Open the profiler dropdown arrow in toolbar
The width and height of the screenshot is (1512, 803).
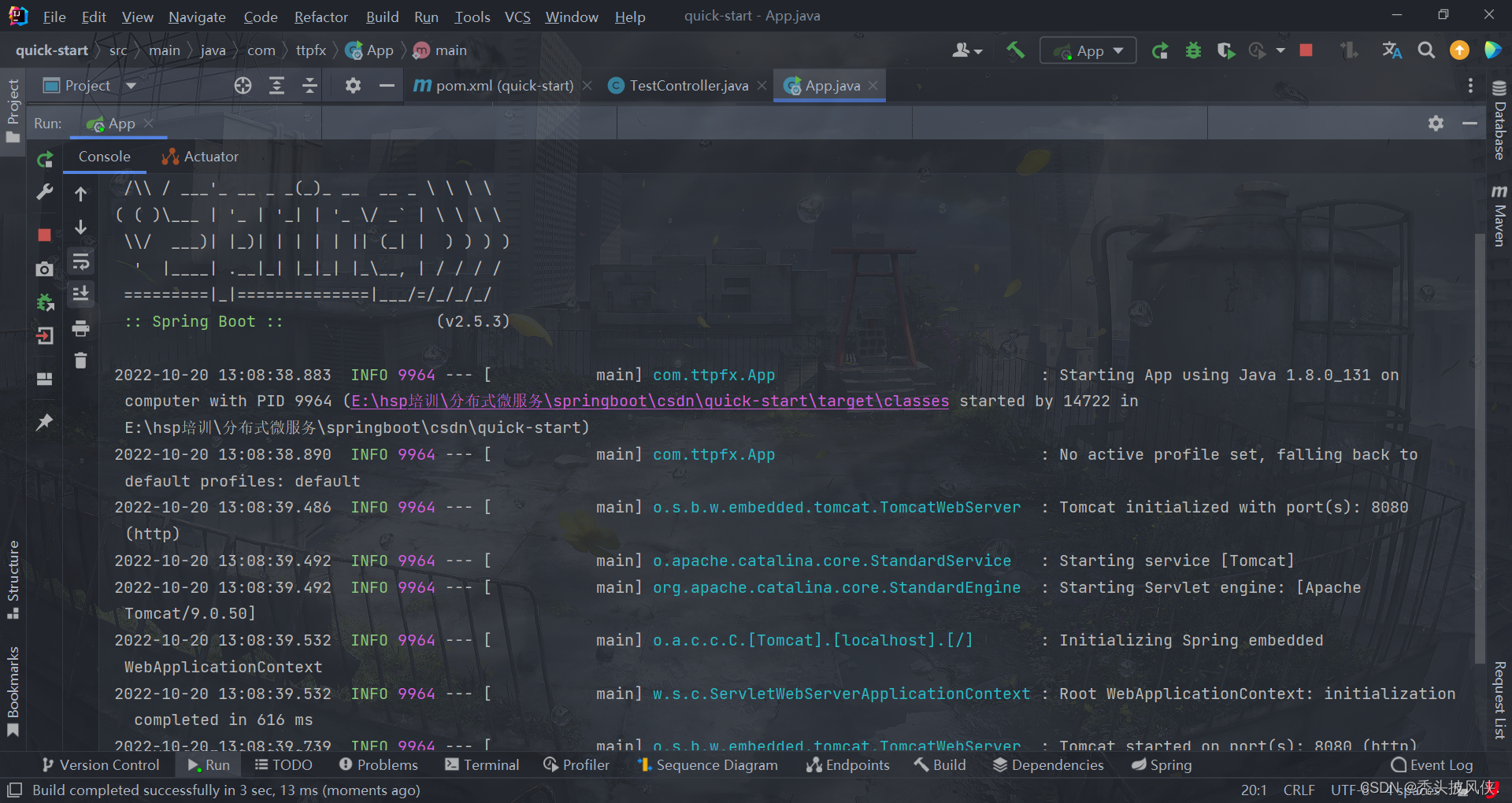coord(1280,51)
